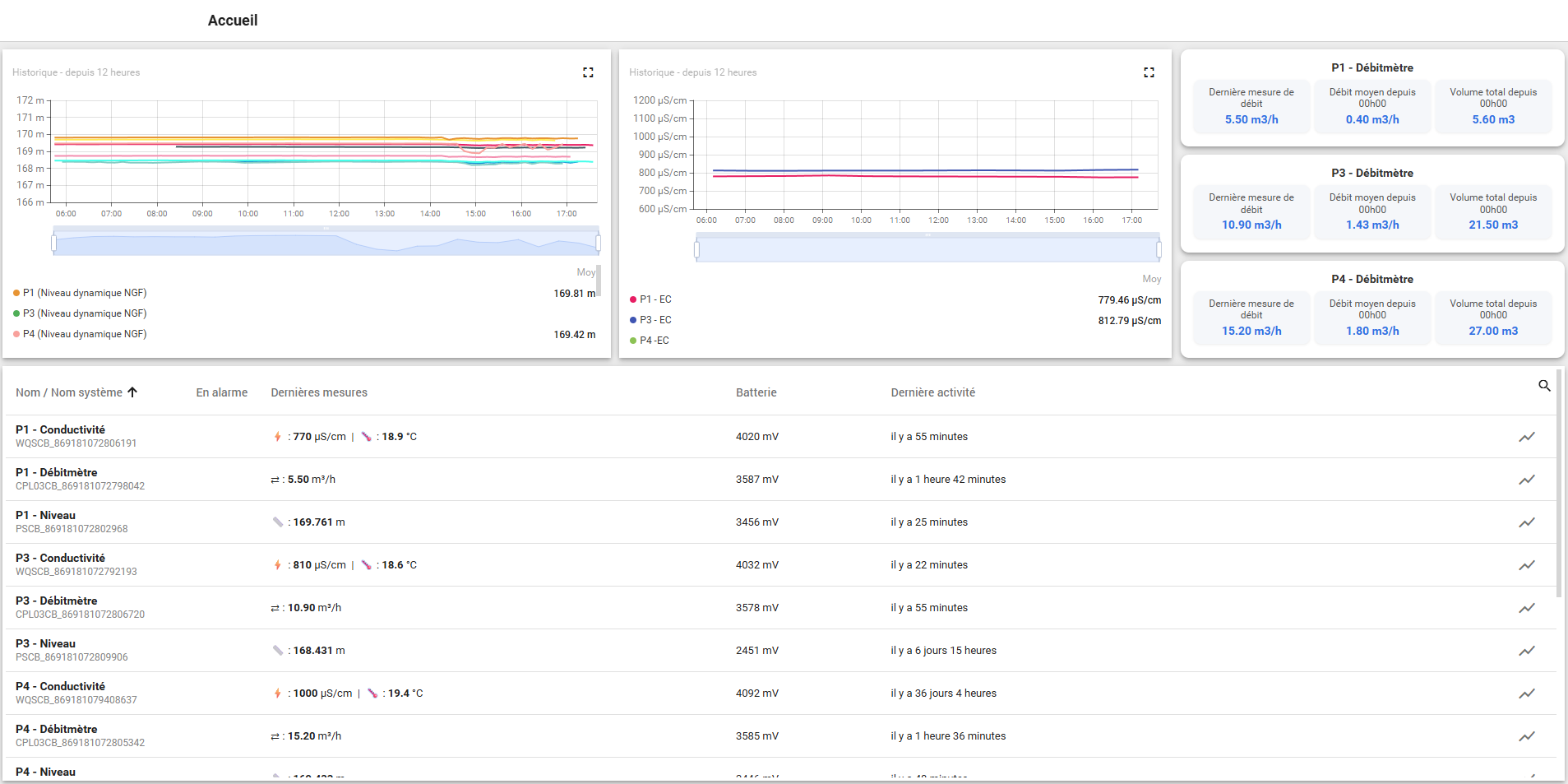Open trend chart for P1 - Débitmètre row
The height and width of the screenshot is (784, 1568).
[1527, 480]
